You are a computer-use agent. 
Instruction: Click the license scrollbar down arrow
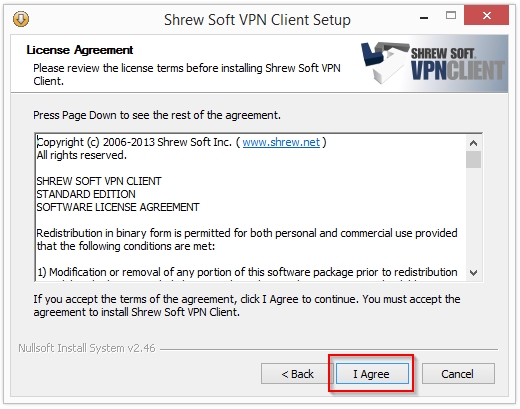pyautogui.click(x=473, y=273)
